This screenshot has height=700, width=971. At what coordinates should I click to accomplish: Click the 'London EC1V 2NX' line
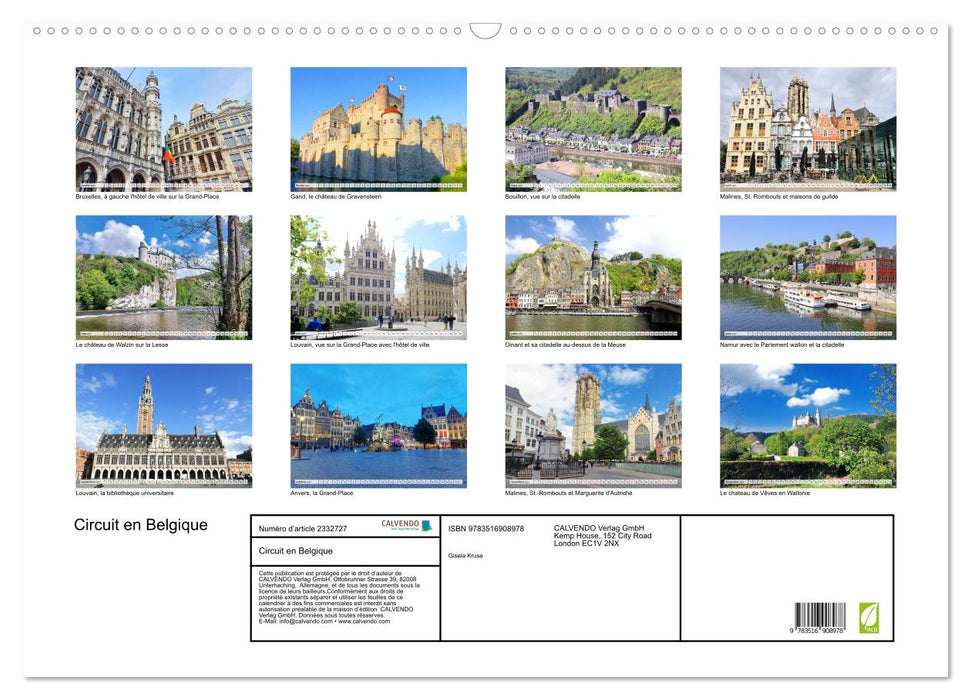[x=586, y=543]
